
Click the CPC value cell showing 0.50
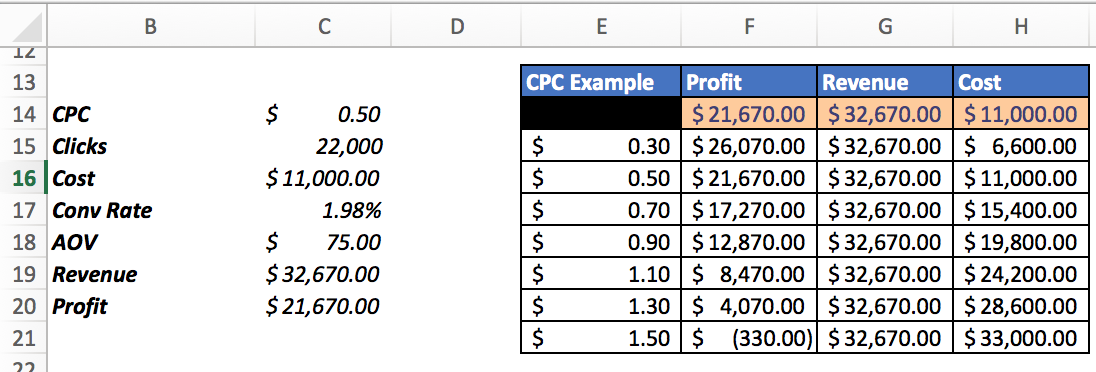323,114
